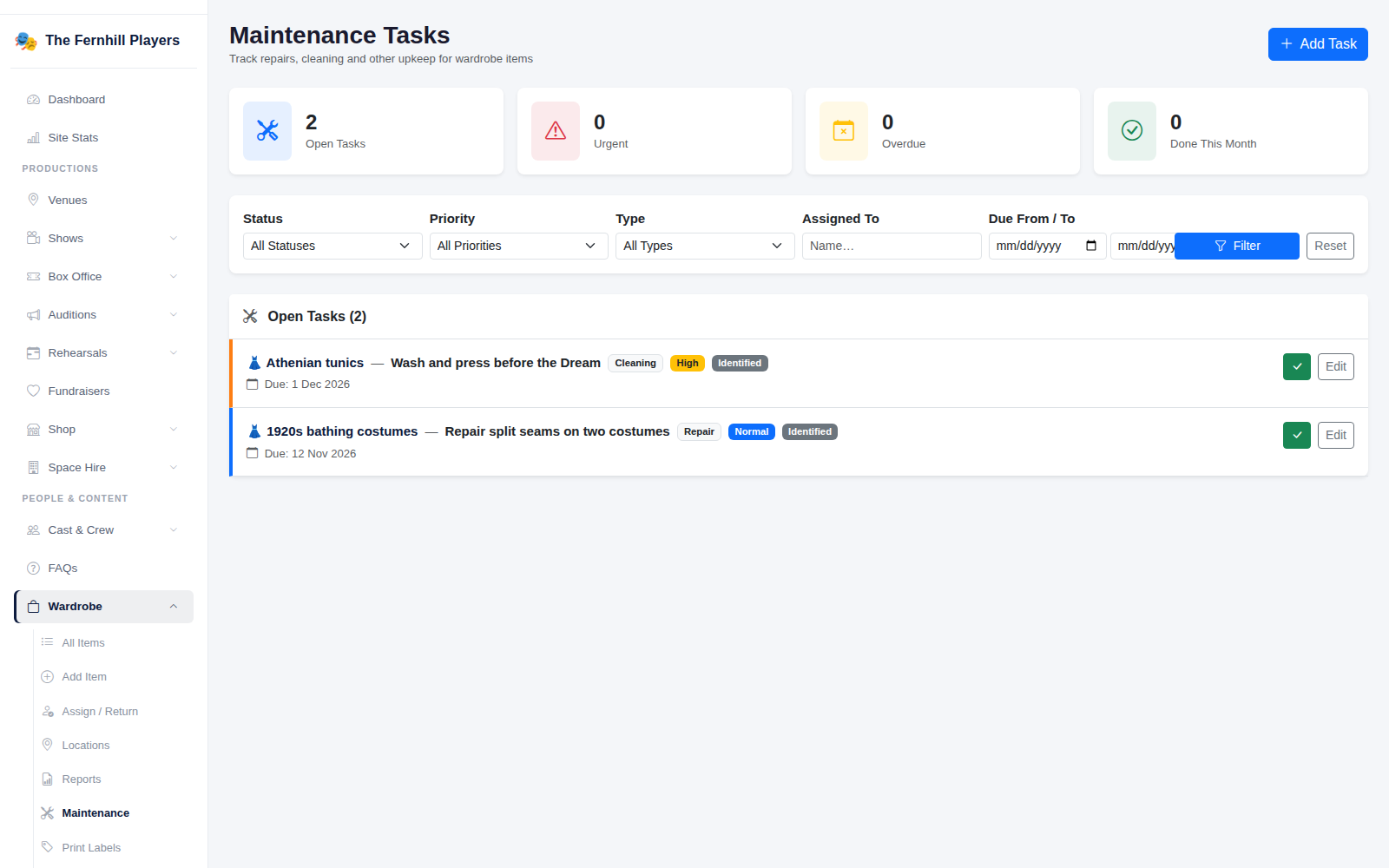
Task: Open the All Types dropdown
Action: 705,247
